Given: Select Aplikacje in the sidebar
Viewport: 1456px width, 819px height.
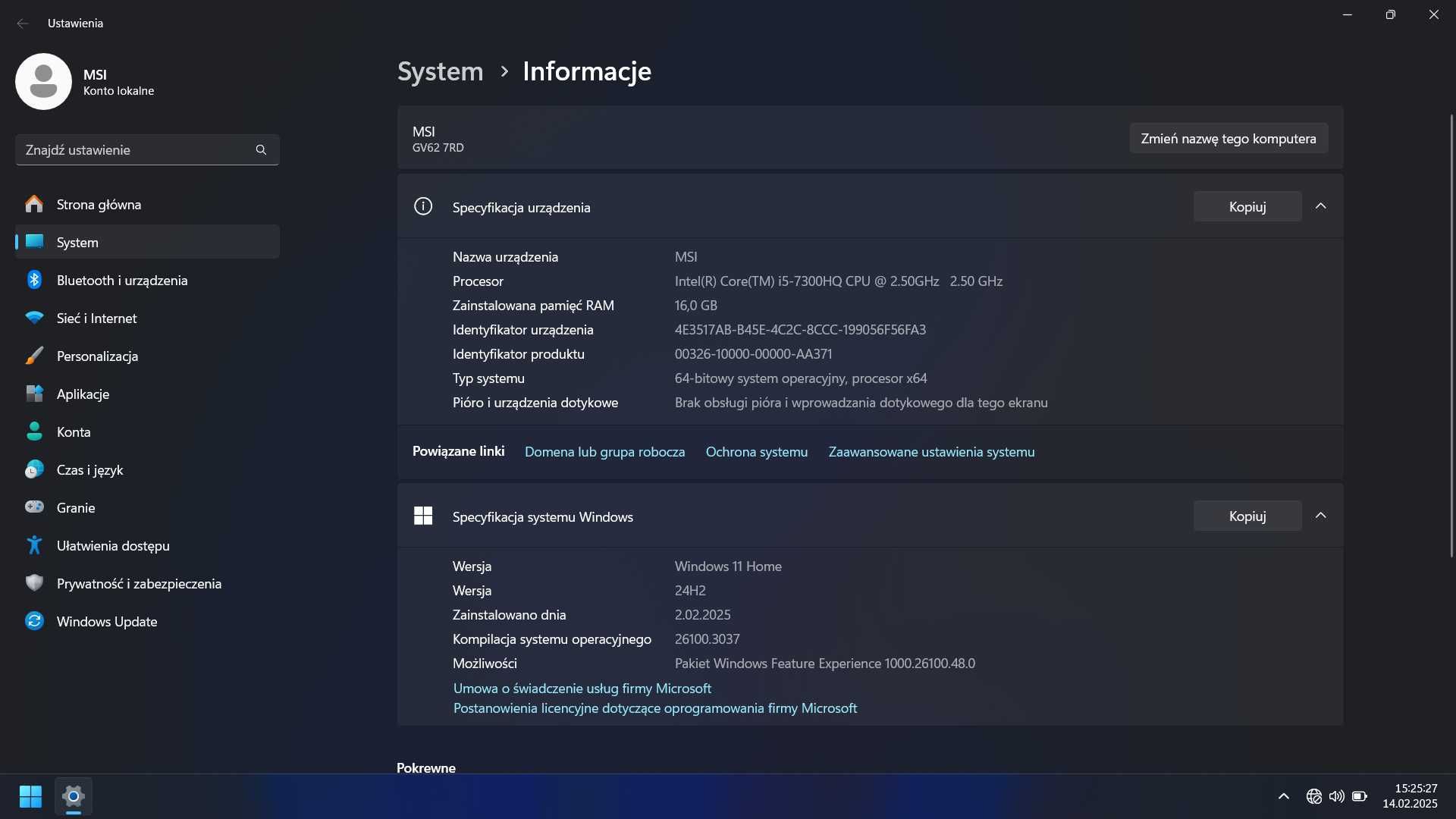Looking at the screenshot, I should [147, 394].
